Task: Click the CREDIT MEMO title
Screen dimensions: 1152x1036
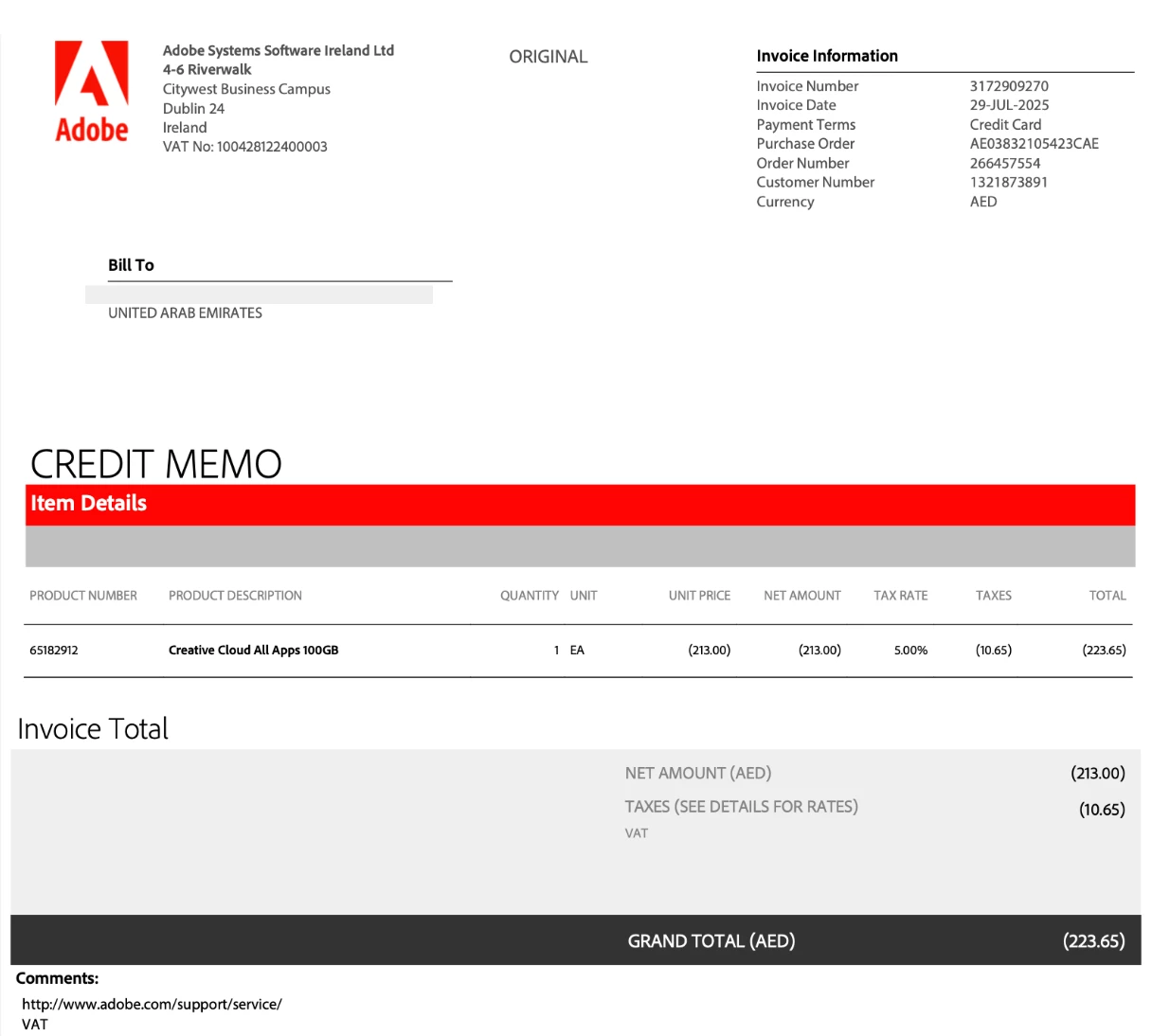Action: 156,463
